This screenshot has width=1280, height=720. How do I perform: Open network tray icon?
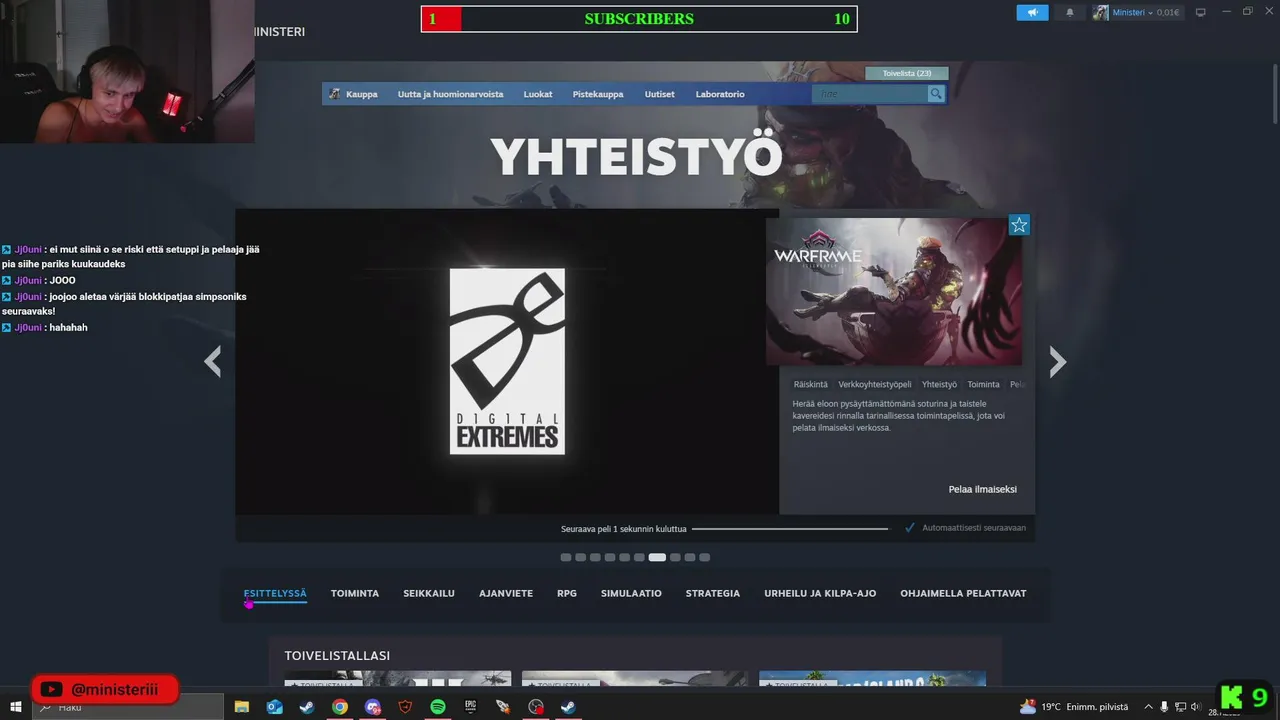(1180, 707)
